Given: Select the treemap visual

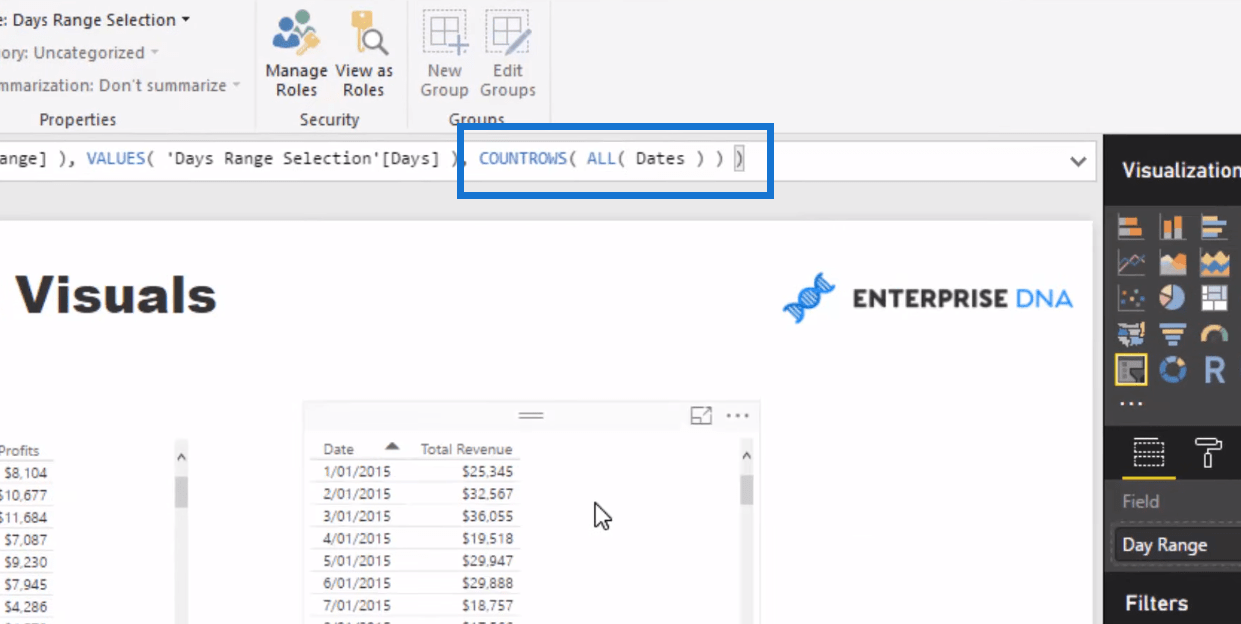Looking at the screenshot, I should click(x=1214, y=298).
